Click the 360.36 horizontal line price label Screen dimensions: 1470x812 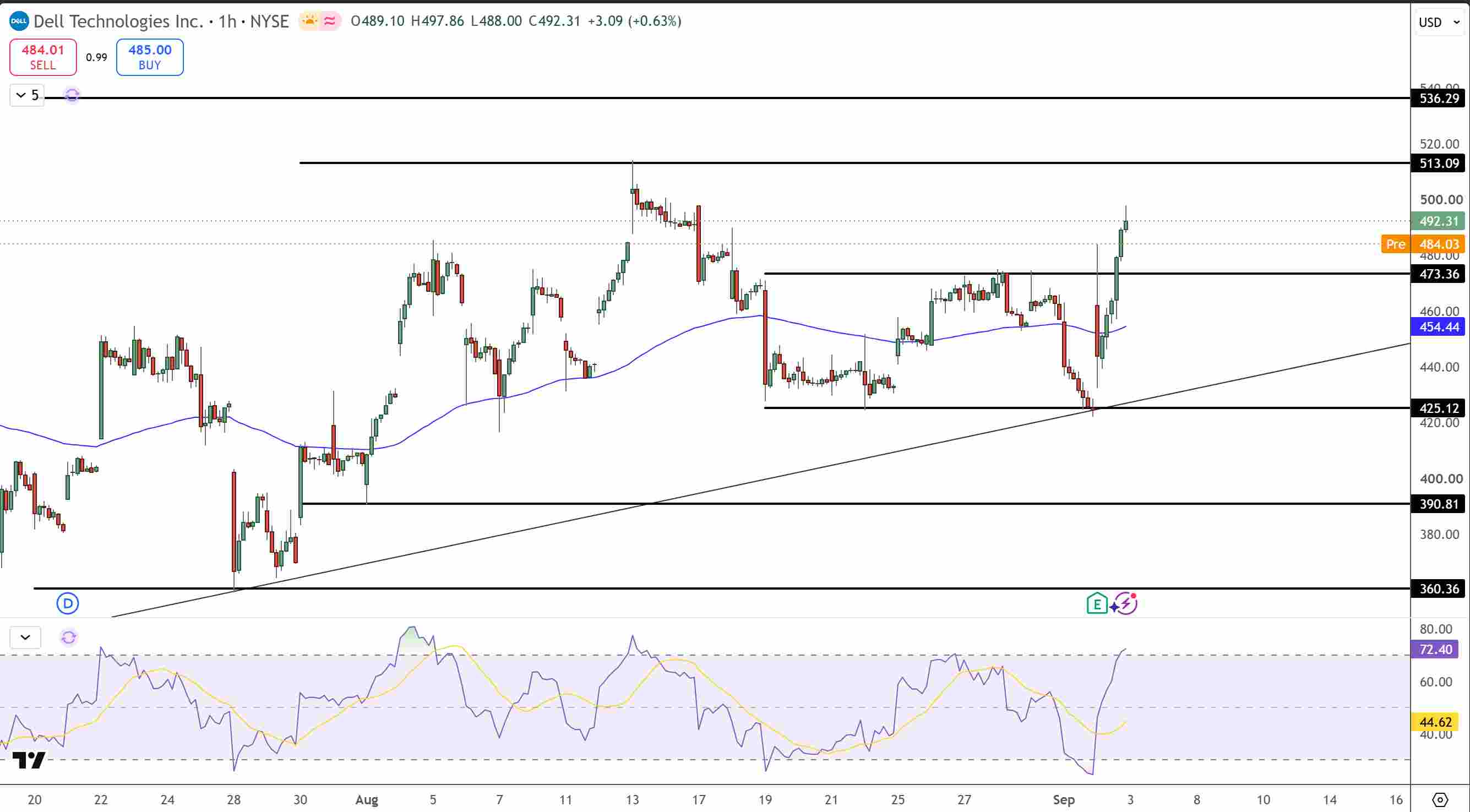point(1438,588)
